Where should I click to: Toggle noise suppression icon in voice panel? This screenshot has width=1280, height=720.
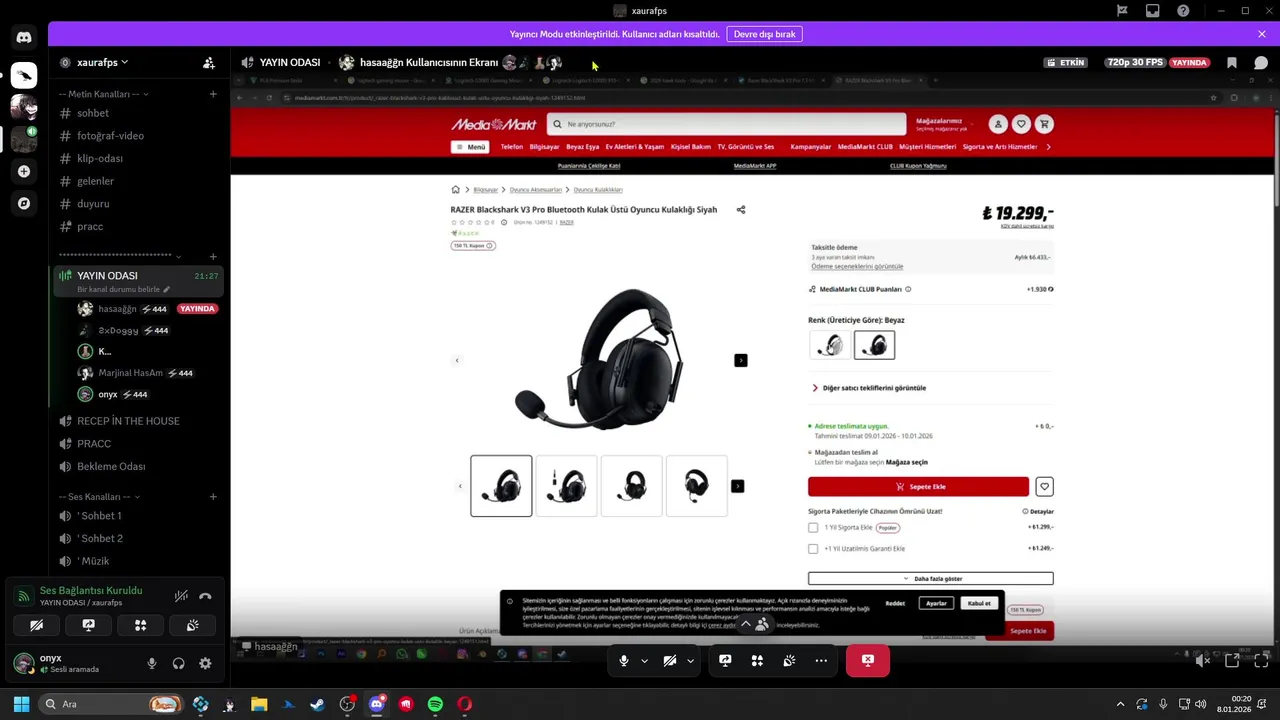click(181, 596)
